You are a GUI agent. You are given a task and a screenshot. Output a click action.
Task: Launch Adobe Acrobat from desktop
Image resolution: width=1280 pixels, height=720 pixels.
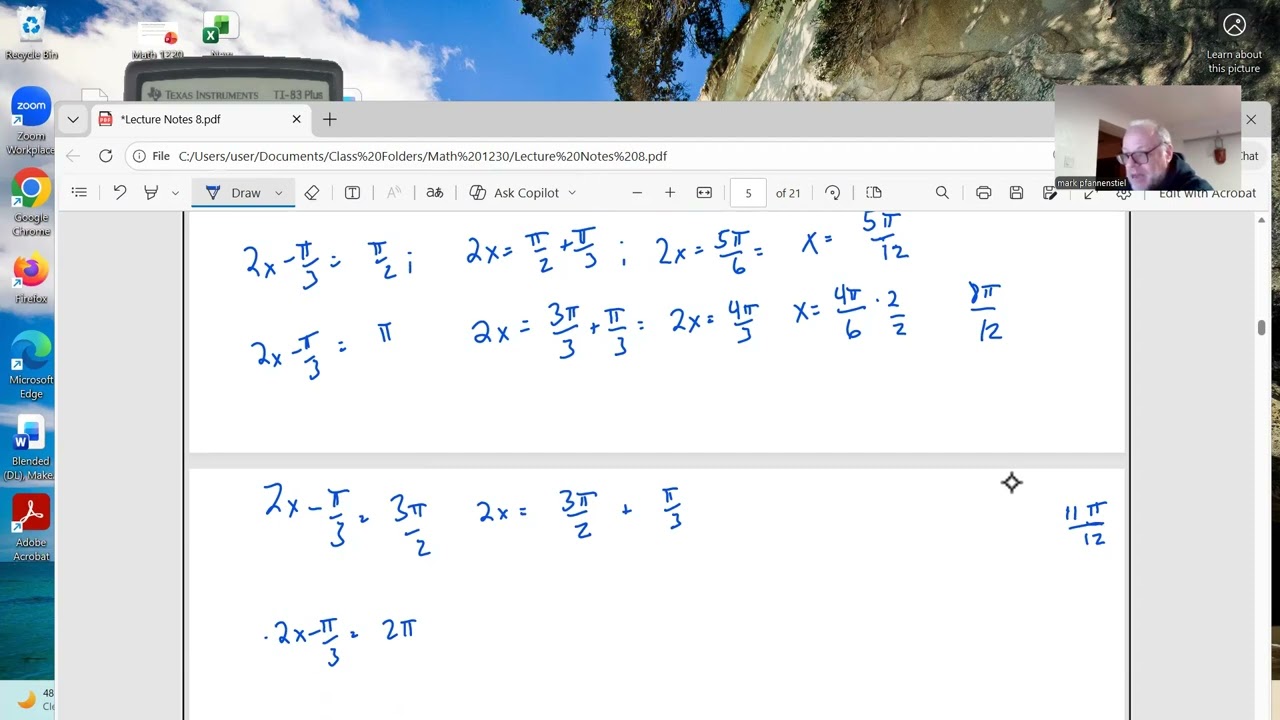point(31,528)
